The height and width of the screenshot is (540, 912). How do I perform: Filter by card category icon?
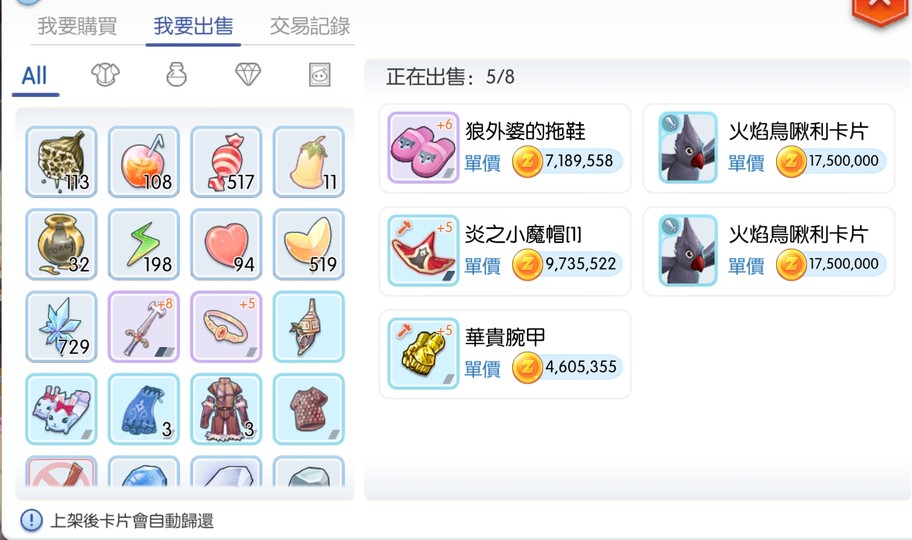pyautogui.click(x=319, y=74)
